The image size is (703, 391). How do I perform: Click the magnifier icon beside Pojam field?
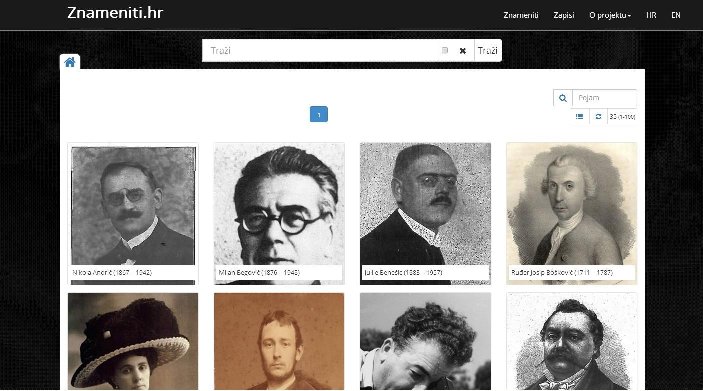coord(563,98)
